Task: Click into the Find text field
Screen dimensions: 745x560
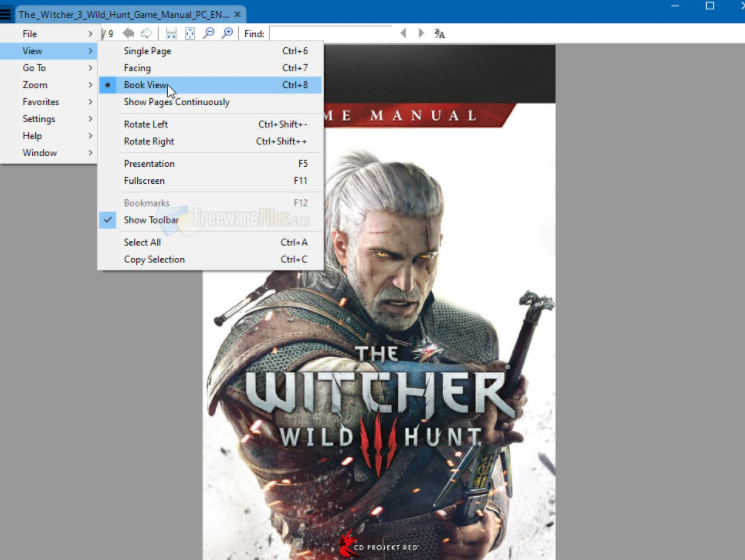Action: pos(331,33)
